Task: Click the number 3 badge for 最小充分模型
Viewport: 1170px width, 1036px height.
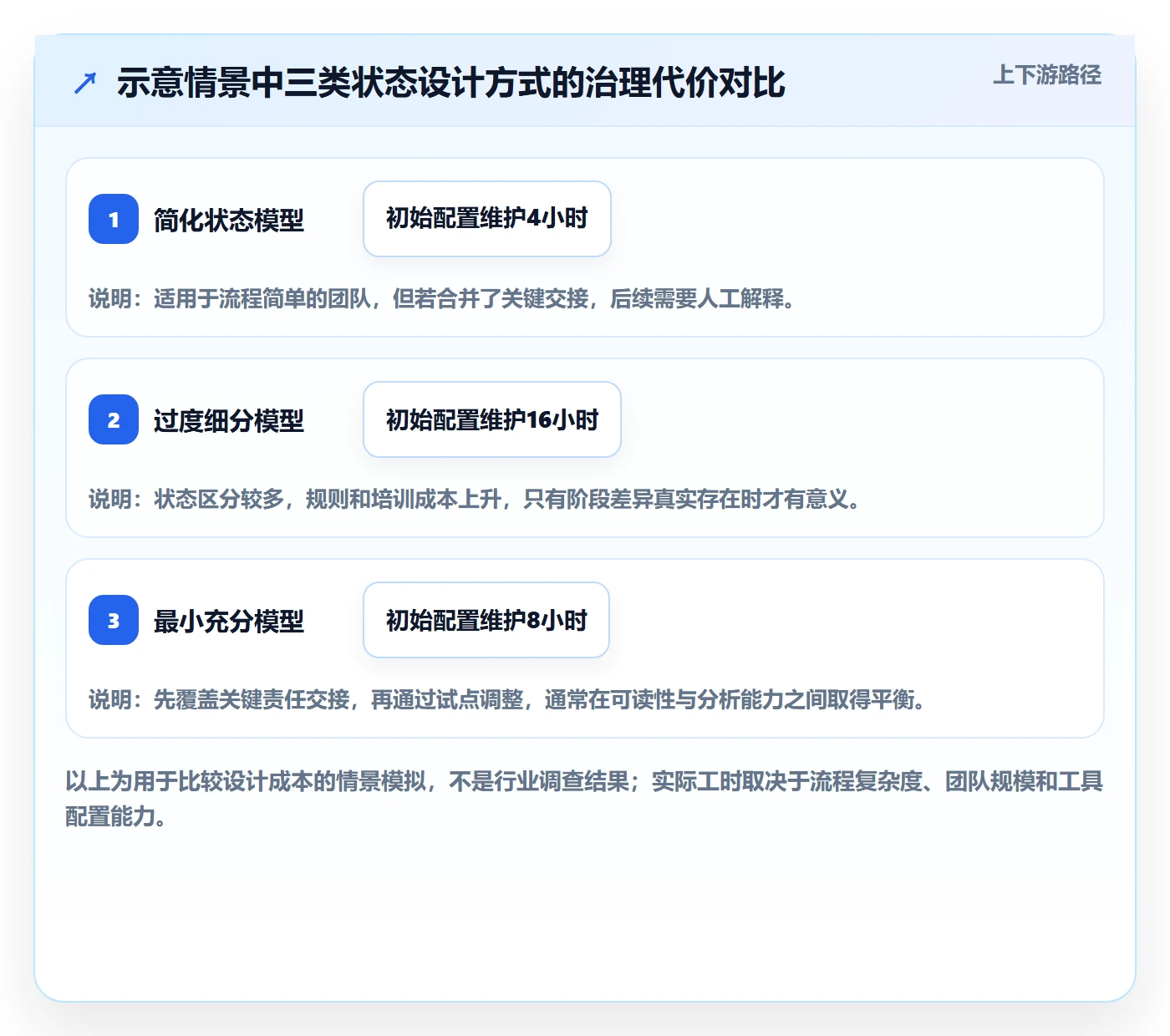Action: point(114,620)
